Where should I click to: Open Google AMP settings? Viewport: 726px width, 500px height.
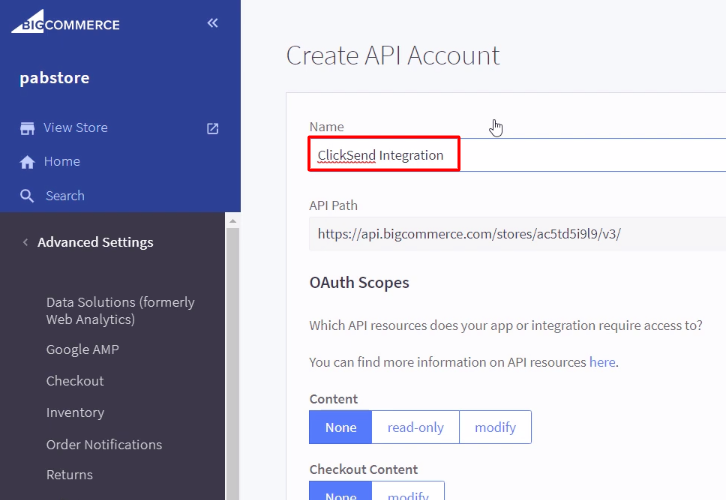[x=82, y=350]
